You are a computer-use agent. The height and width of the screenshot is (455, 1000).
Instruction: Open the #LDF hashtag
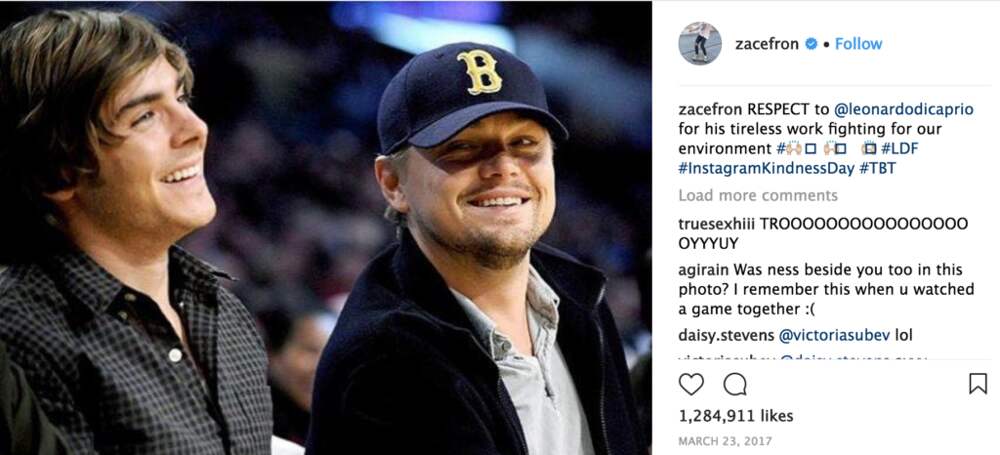click(901, 150)
